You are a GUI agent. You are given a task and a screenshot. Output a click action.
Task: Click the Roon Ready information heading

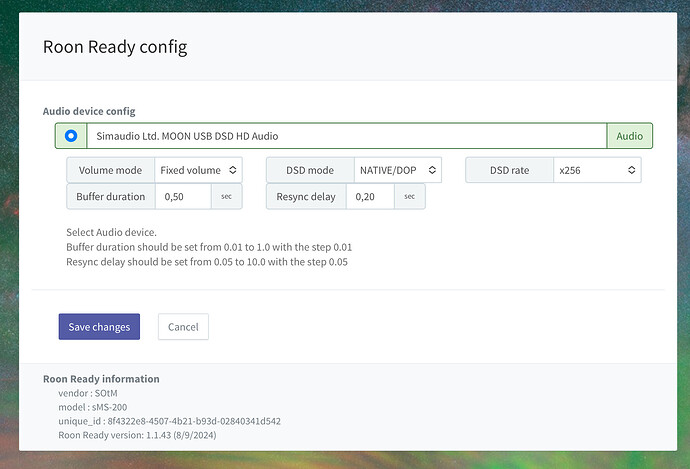pos(101,379)
